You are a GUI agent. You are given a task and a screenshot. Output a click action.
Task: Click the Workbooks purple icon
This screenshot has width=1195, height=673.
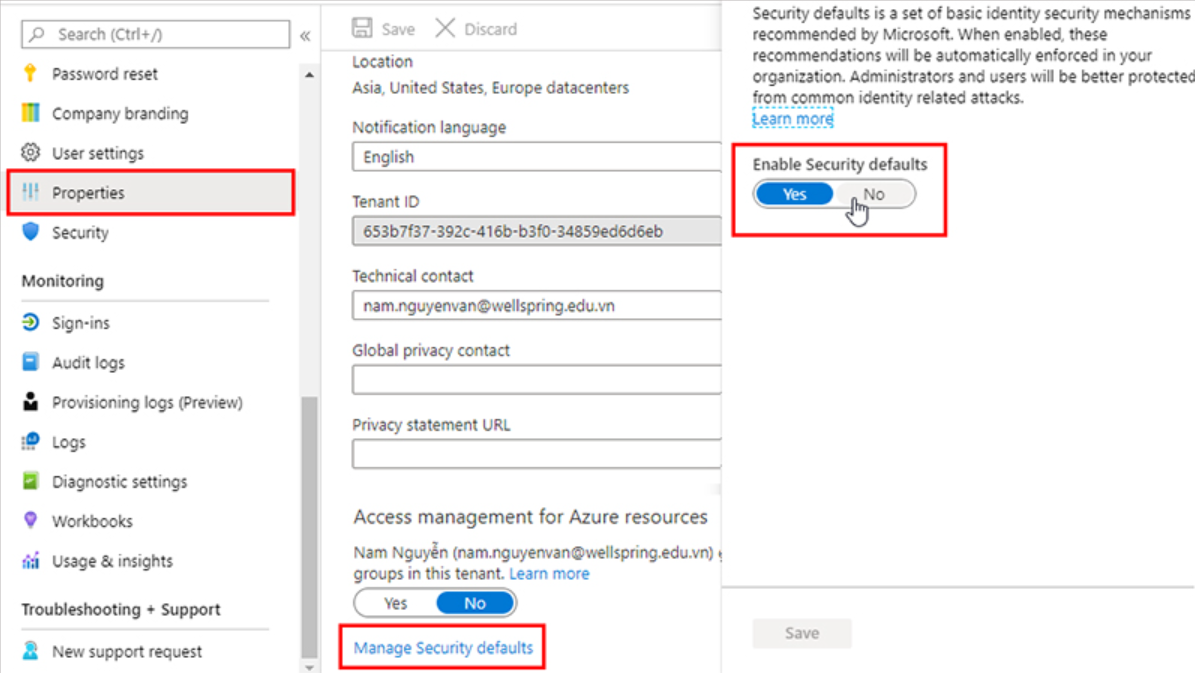point(30,521)
